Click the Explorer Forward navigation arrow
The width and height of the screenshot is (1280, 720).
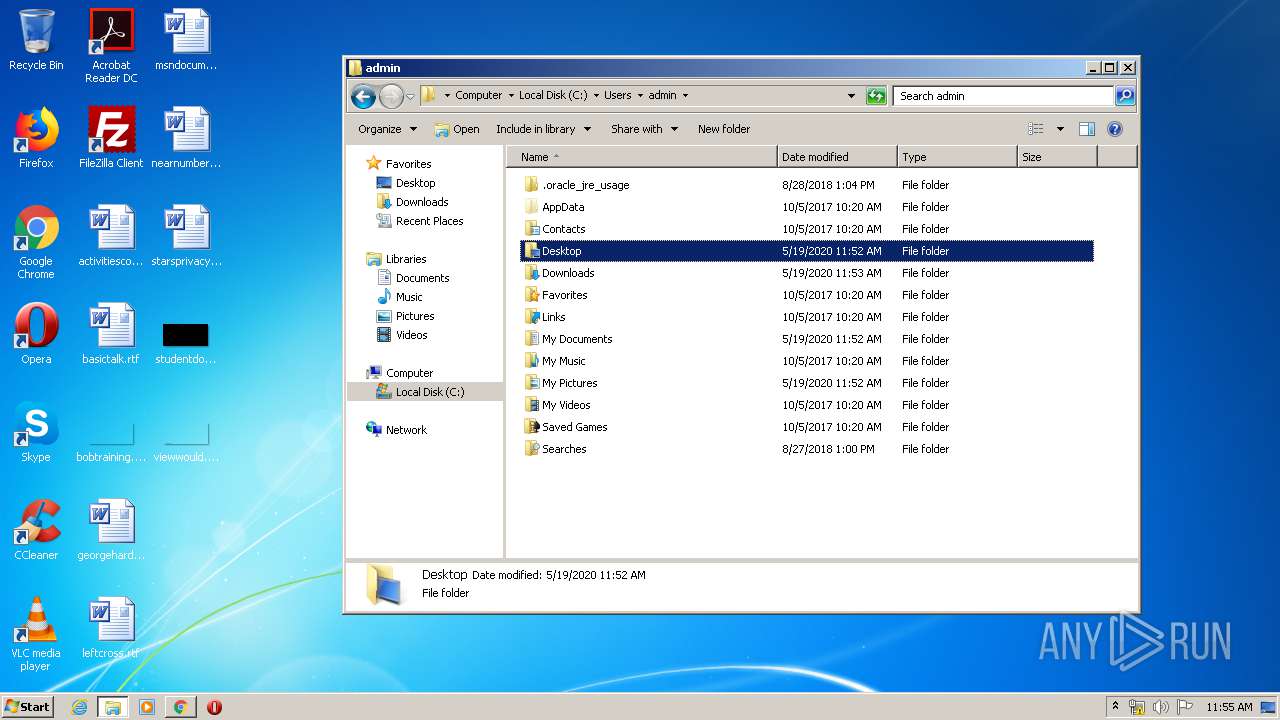pyautogui.click(x=391, y=96)
